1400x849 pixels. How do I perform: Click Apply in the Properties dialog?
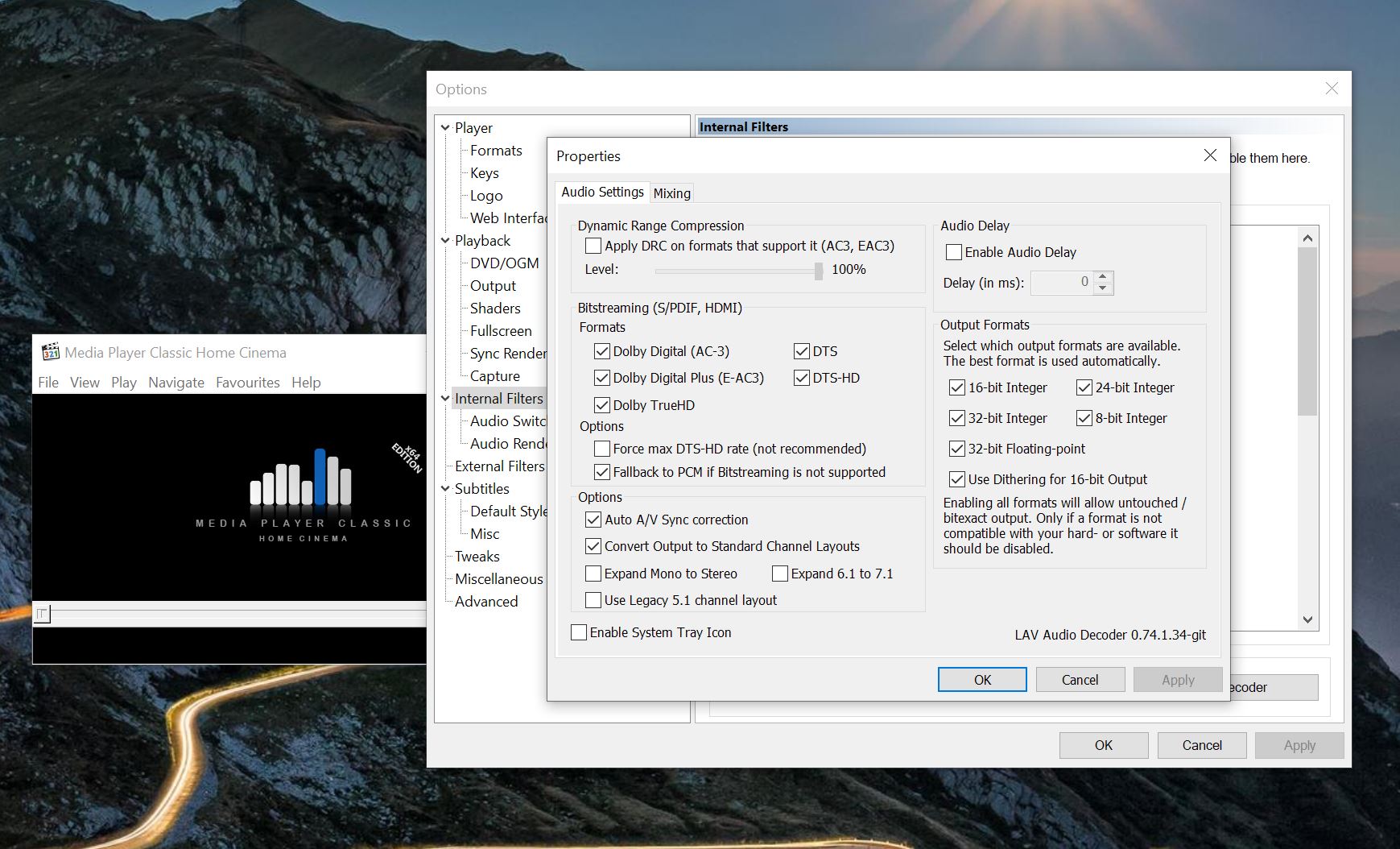click(1178, 680)
